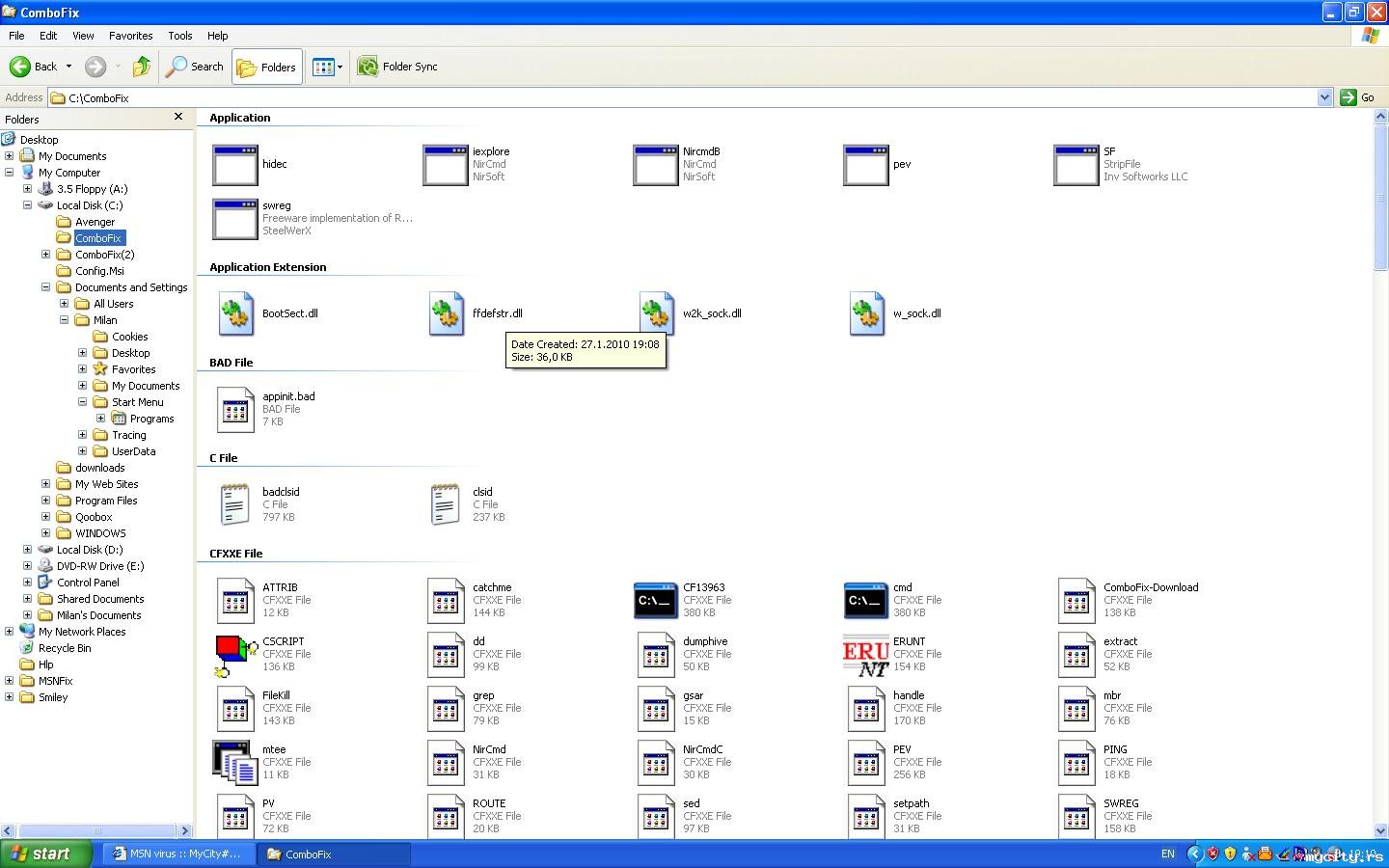The image size is (1389, 868).
Task: Select the extract CFXXE file label
Action: [x=1120, y=641]
